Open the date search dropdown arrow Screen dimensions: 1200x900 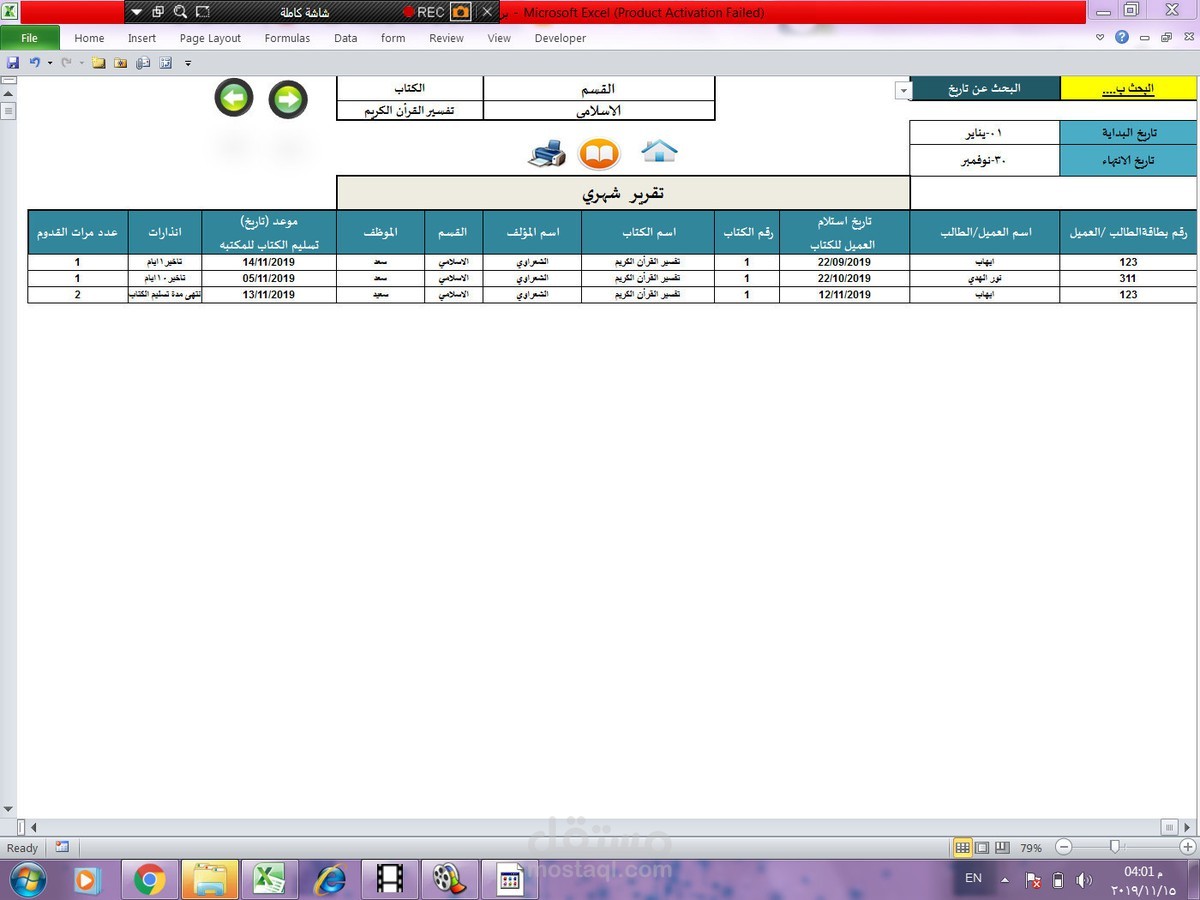coord(903,90)
